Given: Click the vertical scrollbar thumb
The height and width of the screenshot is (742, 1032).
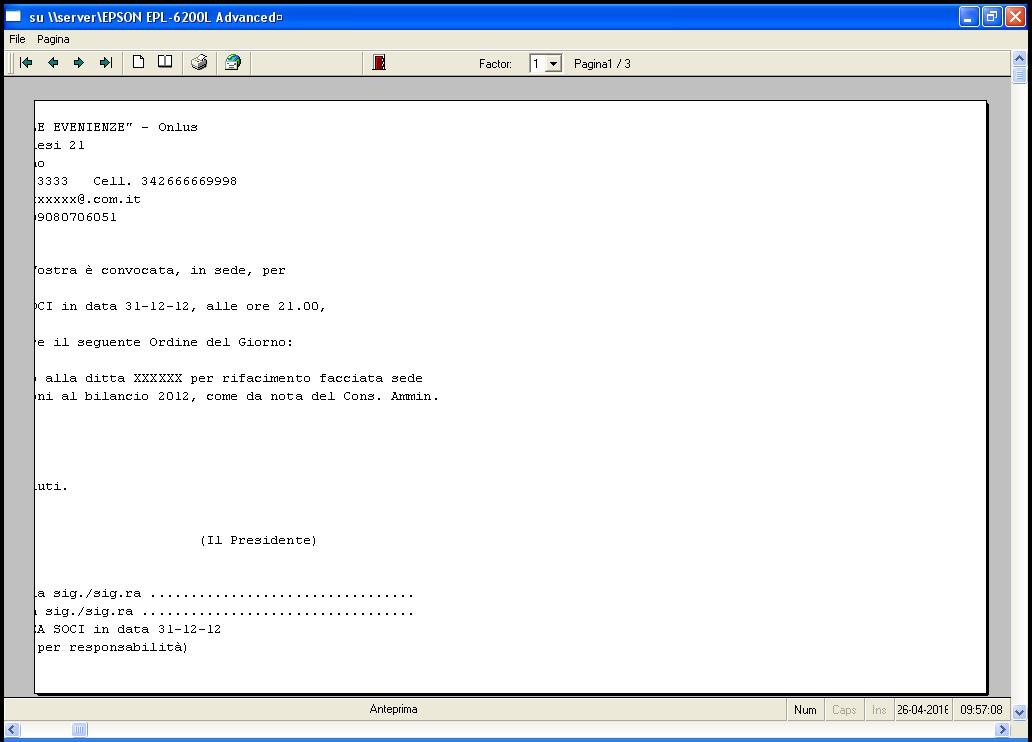Looking at the screenshot, I should point(1019,75).
